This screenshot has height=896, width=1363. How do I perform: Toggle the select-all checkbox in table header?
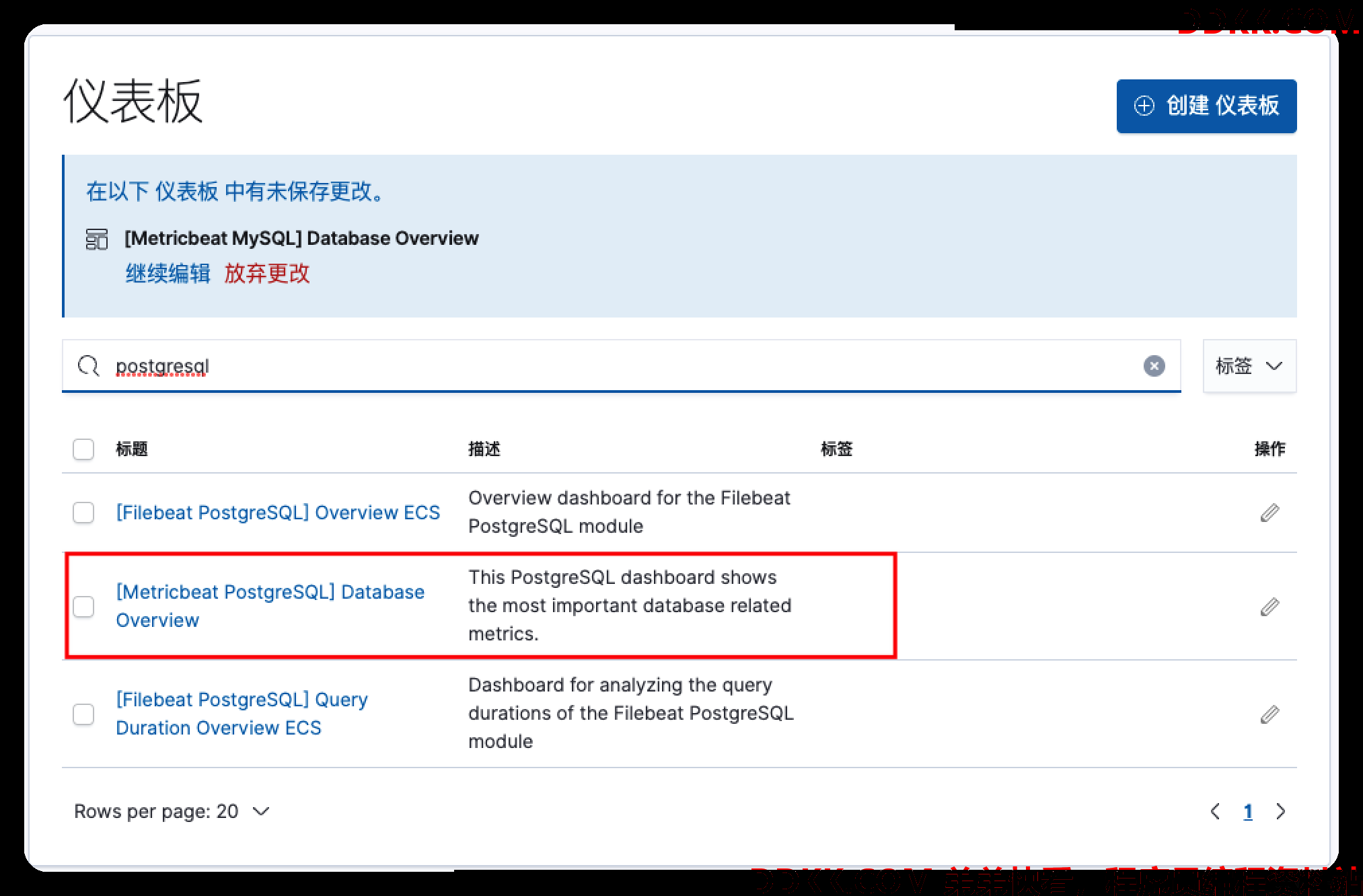click(83, 449)
